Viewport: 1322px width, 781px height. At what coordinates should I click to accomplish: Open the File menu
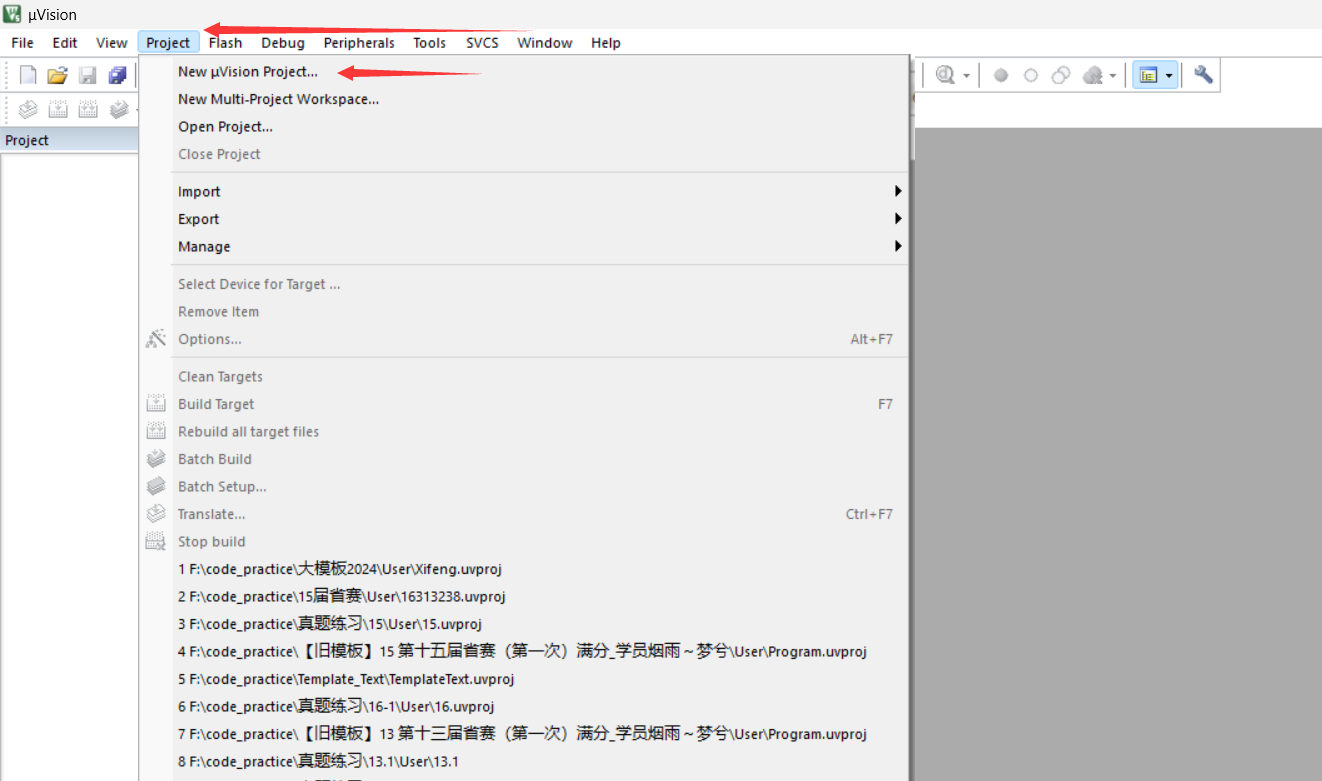[x=22, y=42]
